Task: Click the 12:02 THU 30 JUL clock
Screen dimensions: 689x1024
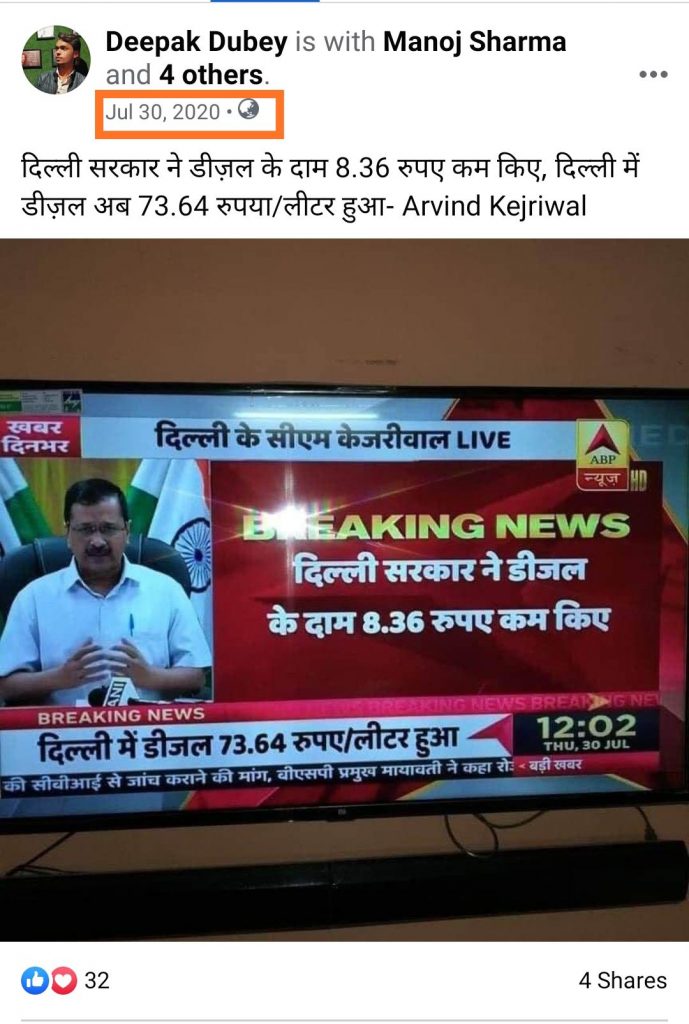Action: tap(586, 732)
